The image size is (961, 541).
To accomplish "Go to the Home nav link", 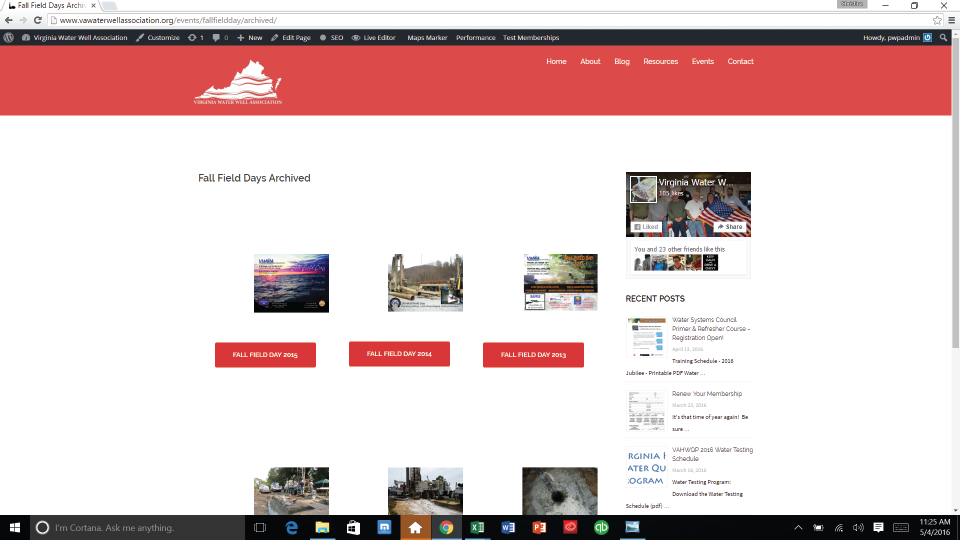I will [x=556, y=61].
